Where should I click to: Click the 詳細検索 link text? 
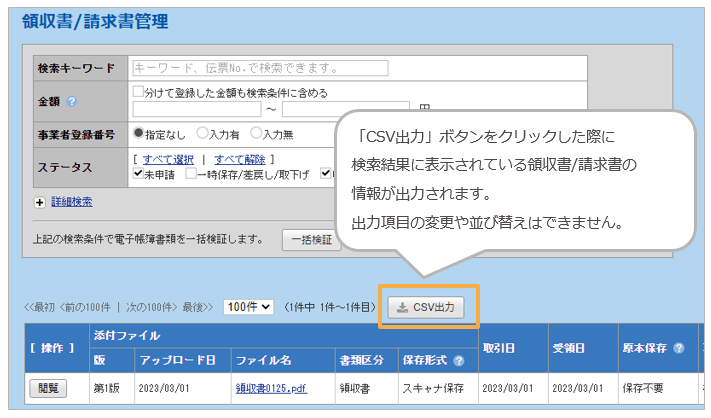71,202
